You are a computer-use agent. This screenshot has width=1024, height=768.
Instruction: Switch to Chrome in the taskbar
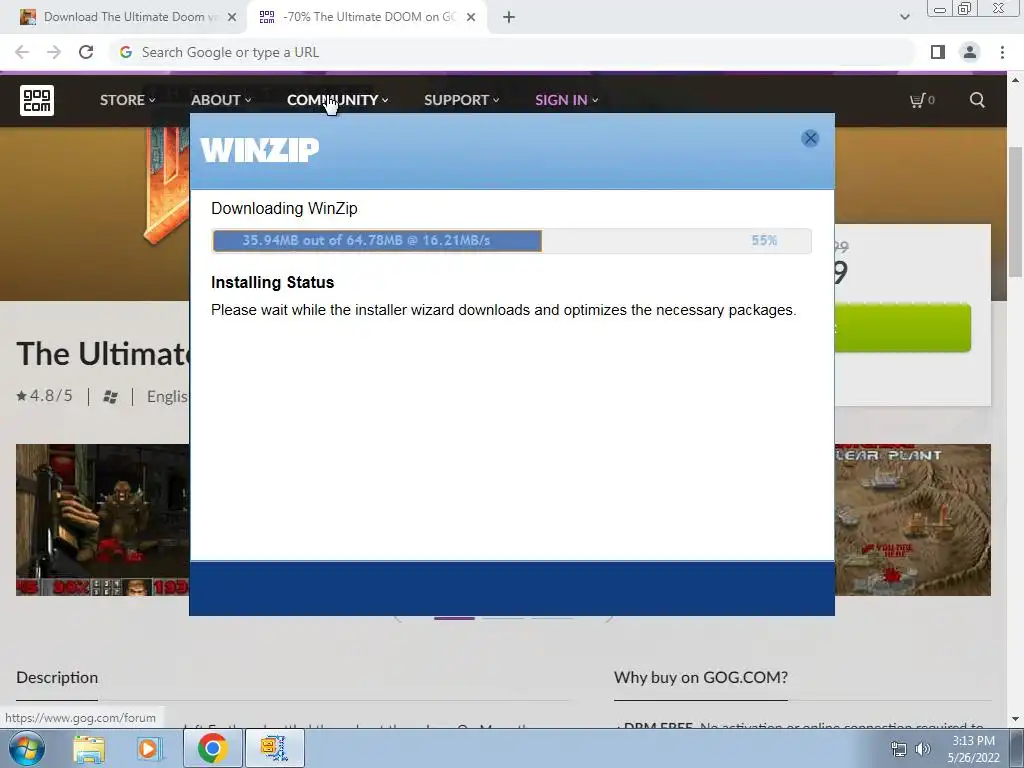click(212, 748)
